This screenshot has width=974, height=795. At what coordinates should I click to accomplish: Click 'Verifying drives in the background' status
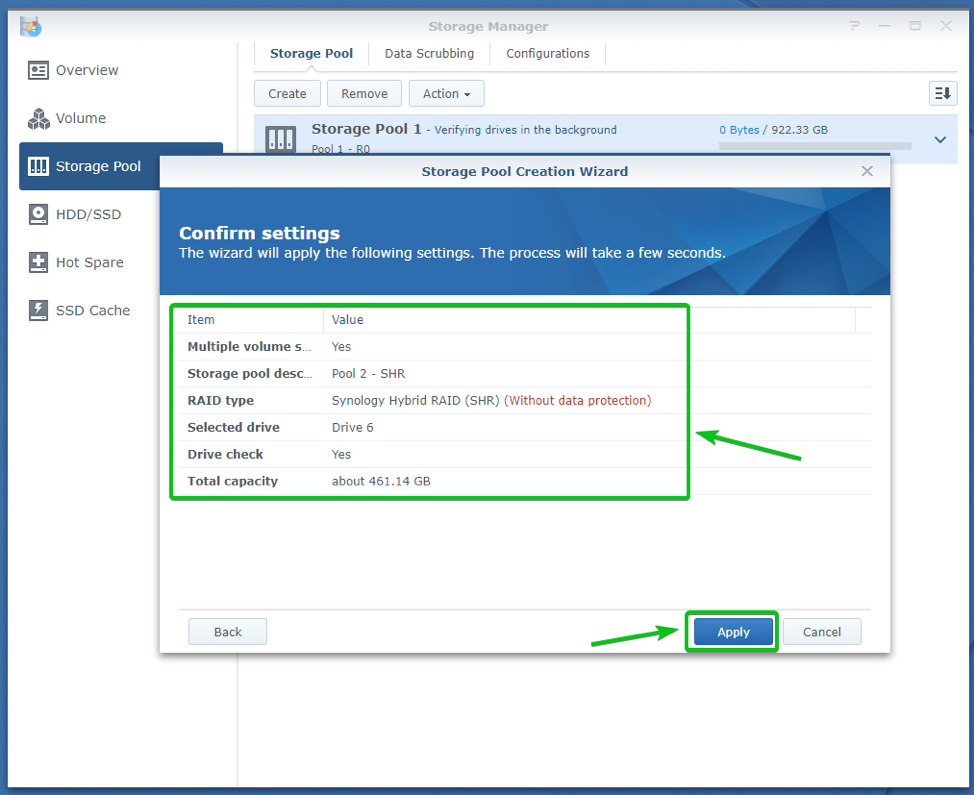(526, 130)
